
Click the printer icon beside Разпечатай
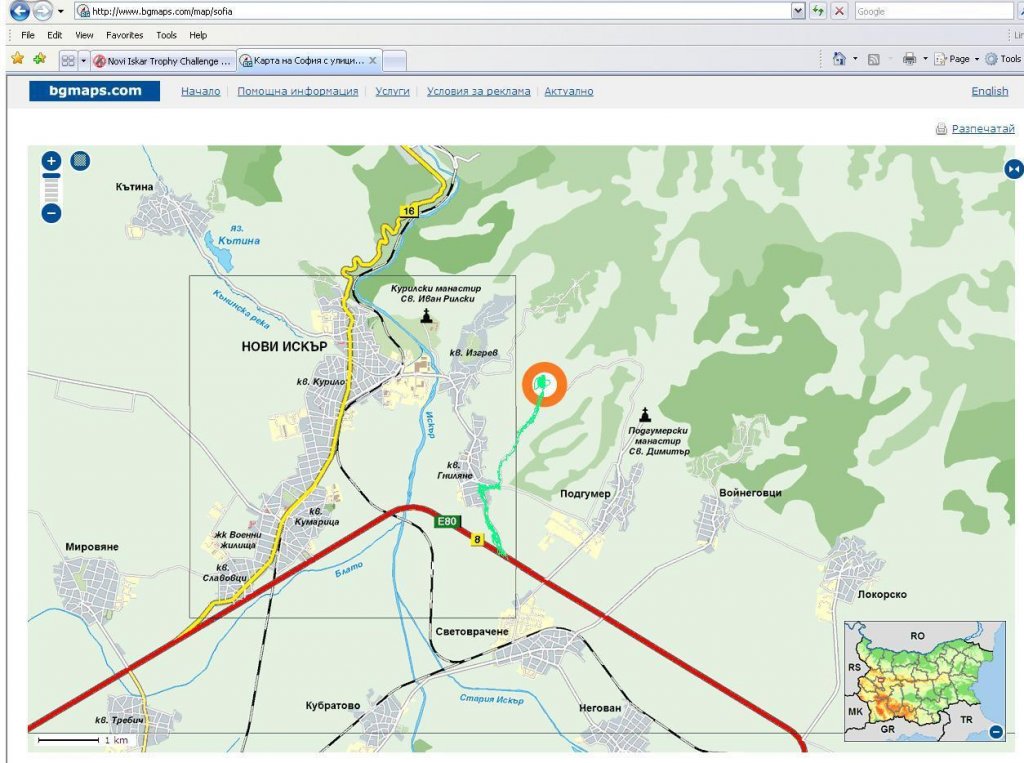click(941, 129)
